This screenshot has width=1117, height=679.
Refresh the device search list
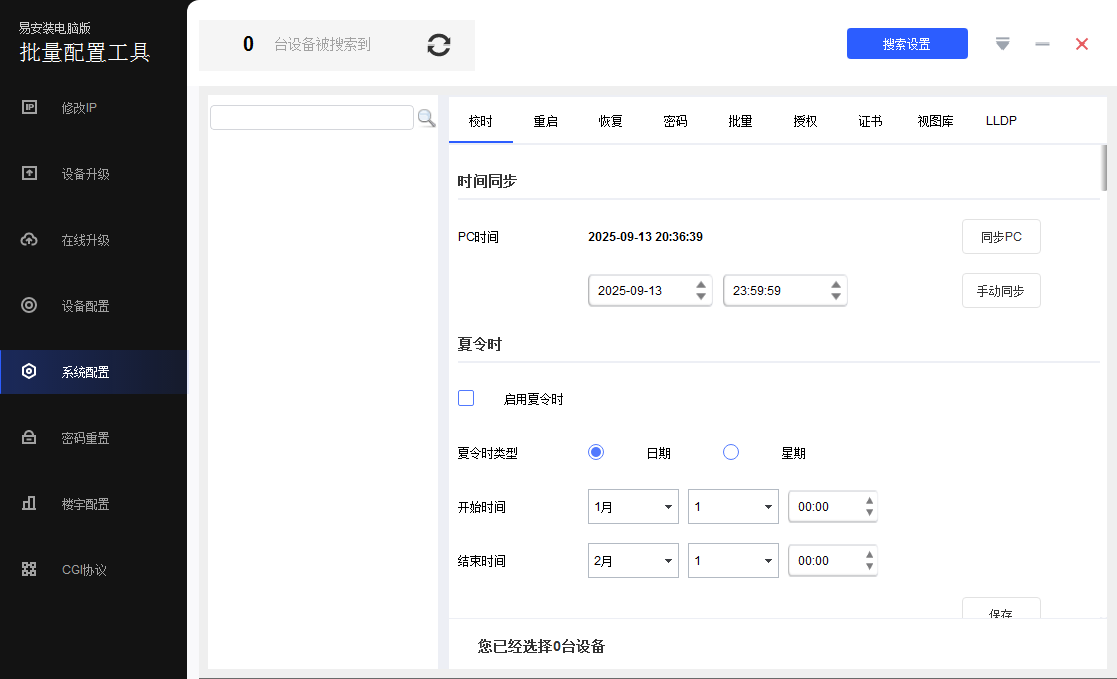pyautogui.click(x=438, y=45)
